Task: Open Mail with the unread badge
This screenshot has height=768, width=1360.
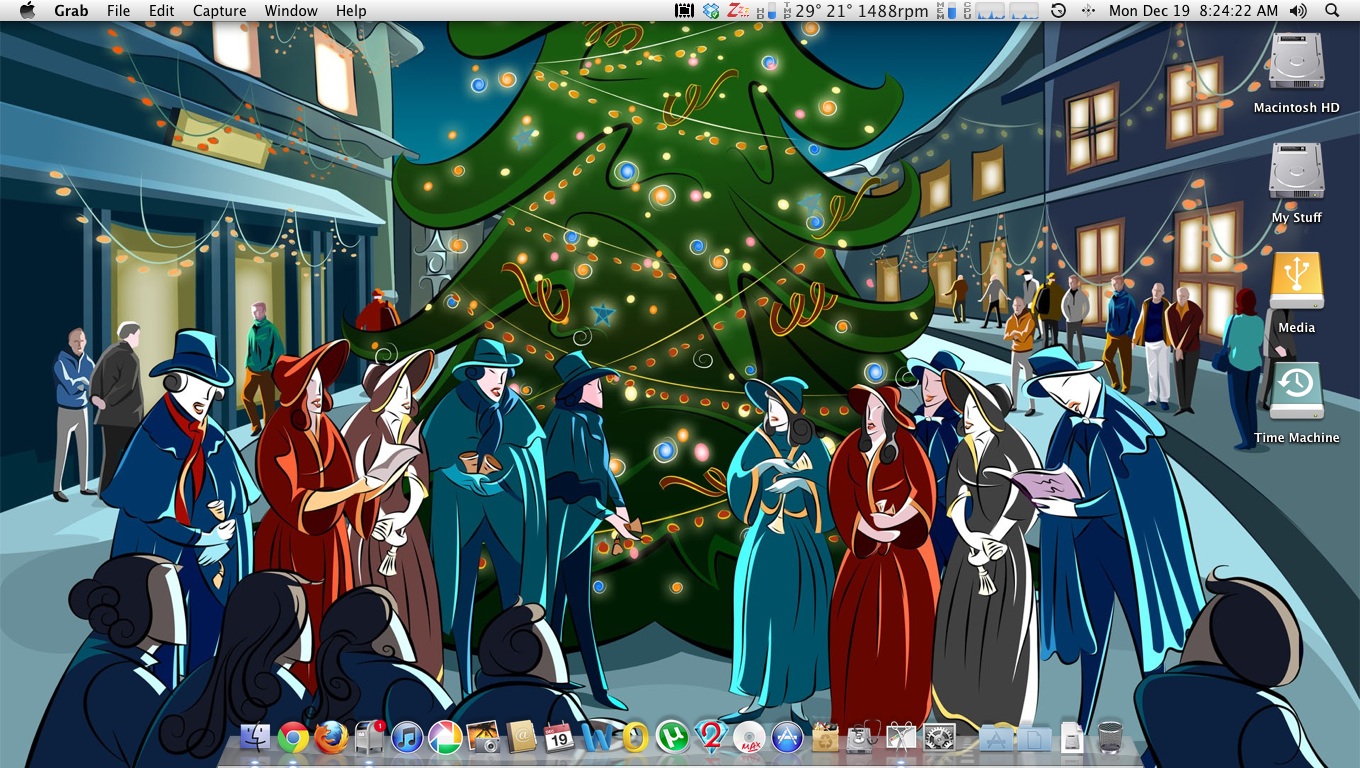Action: tap(369, 738)
